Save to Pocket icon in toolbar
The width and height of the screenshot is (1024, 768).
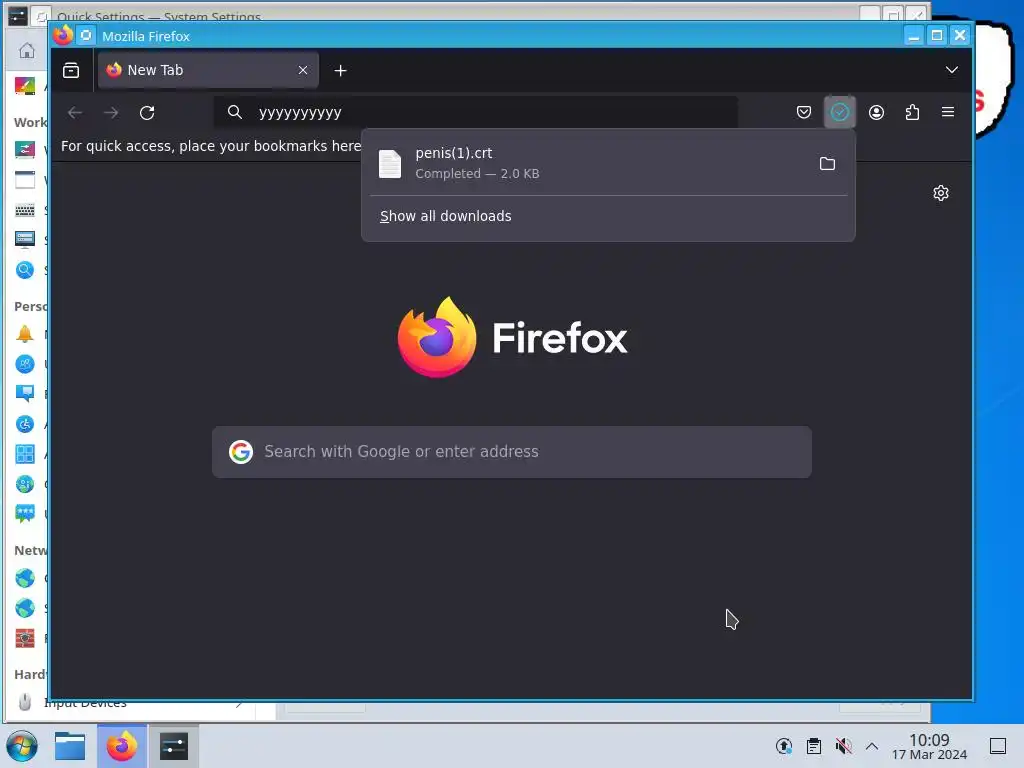[804, 112]
